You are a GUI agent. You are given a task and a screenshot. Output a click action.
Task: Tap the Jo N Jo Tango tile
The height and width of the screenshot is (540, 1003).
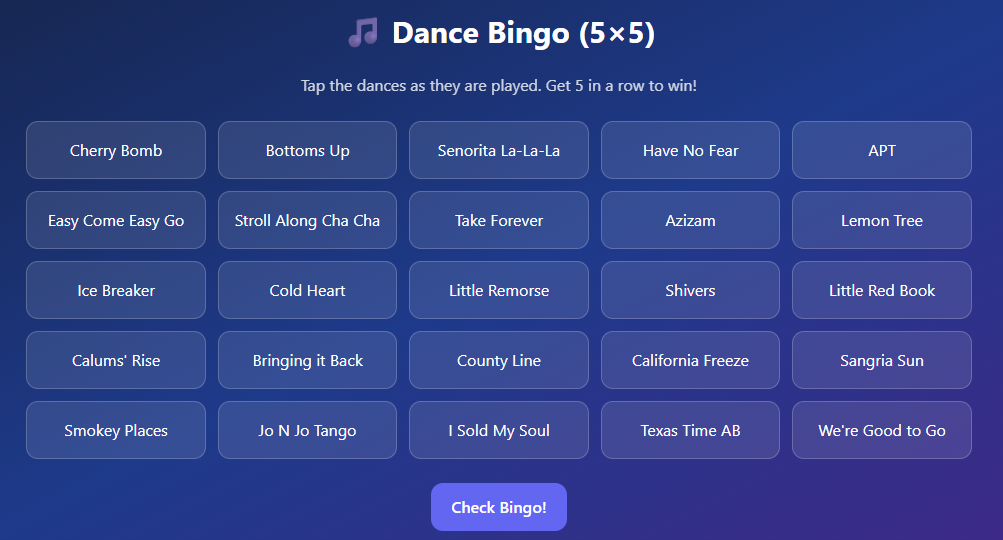(307, 431)
